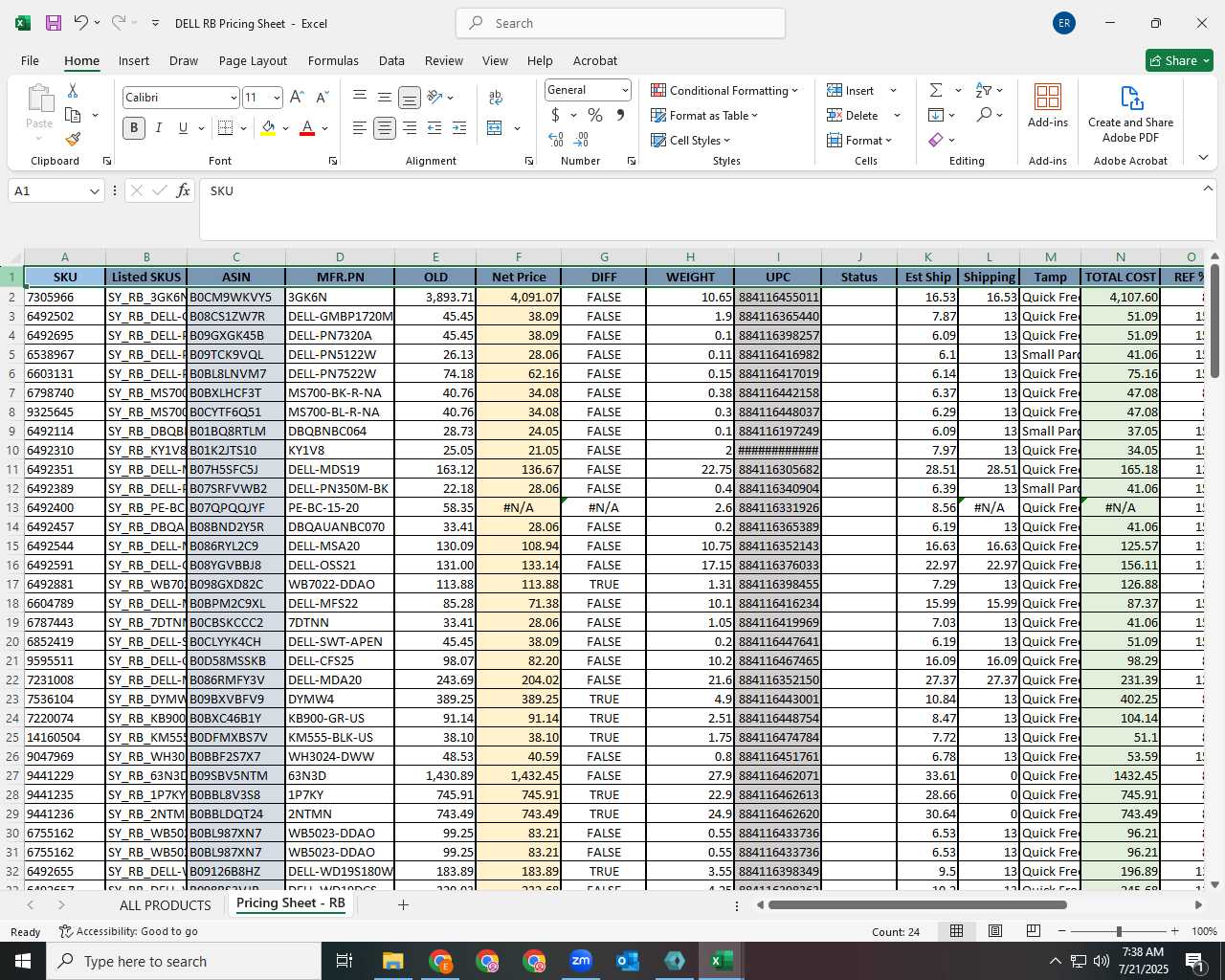This screenshot has width=1225, height=980.
Task: Open the General number format dropdown
Action: pyautogui.click(x=625, y=90)
